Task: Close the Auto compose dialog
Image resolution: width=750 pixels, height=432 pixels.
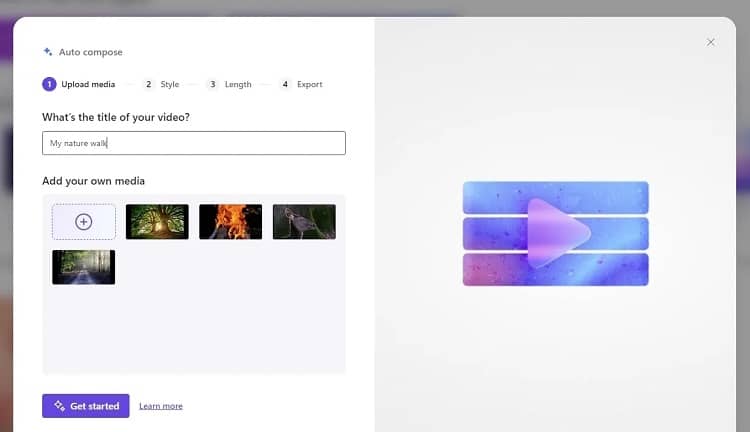Action: pyautogui.click(x=711, y=42)
